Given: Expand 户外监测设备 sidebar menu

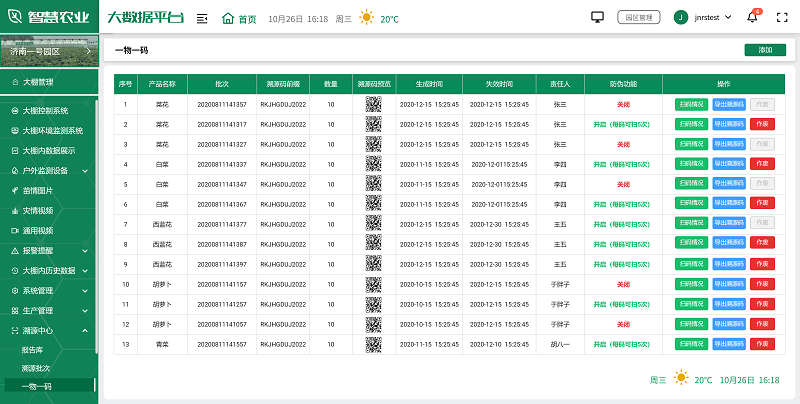Looking at the screenshot, I should [45, 170].
